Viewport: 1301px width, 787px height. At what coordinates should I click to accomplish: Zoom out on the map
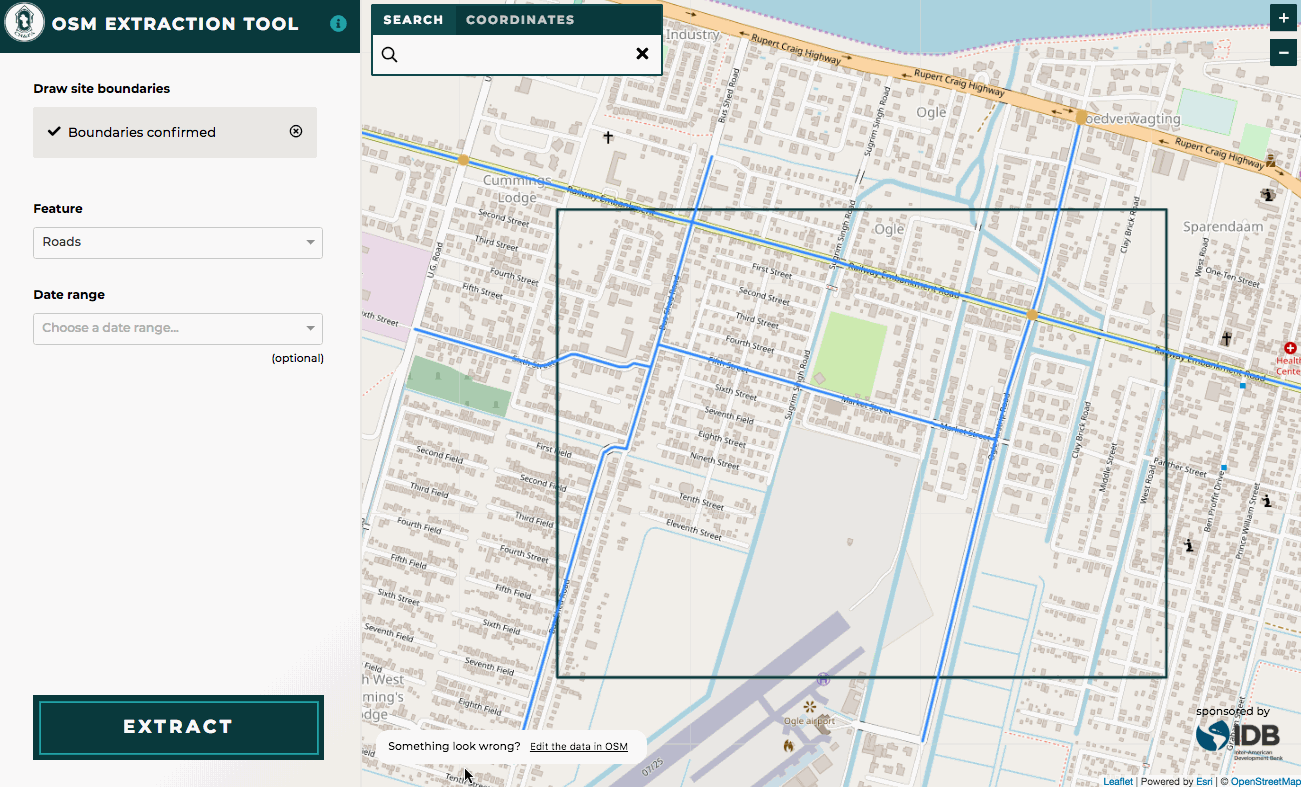[1283, 52]
